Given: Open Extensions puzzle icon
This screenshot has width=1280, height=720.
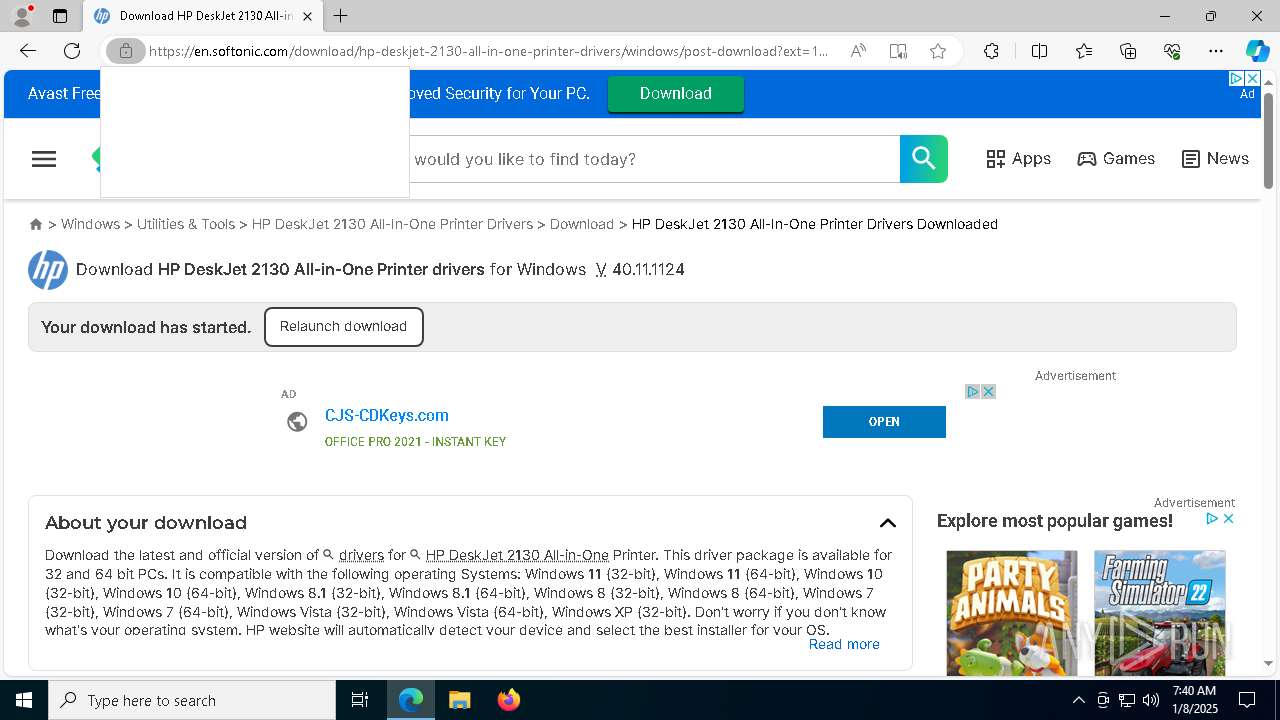Looking at the screenshot, I should click(x=991, y=51).
